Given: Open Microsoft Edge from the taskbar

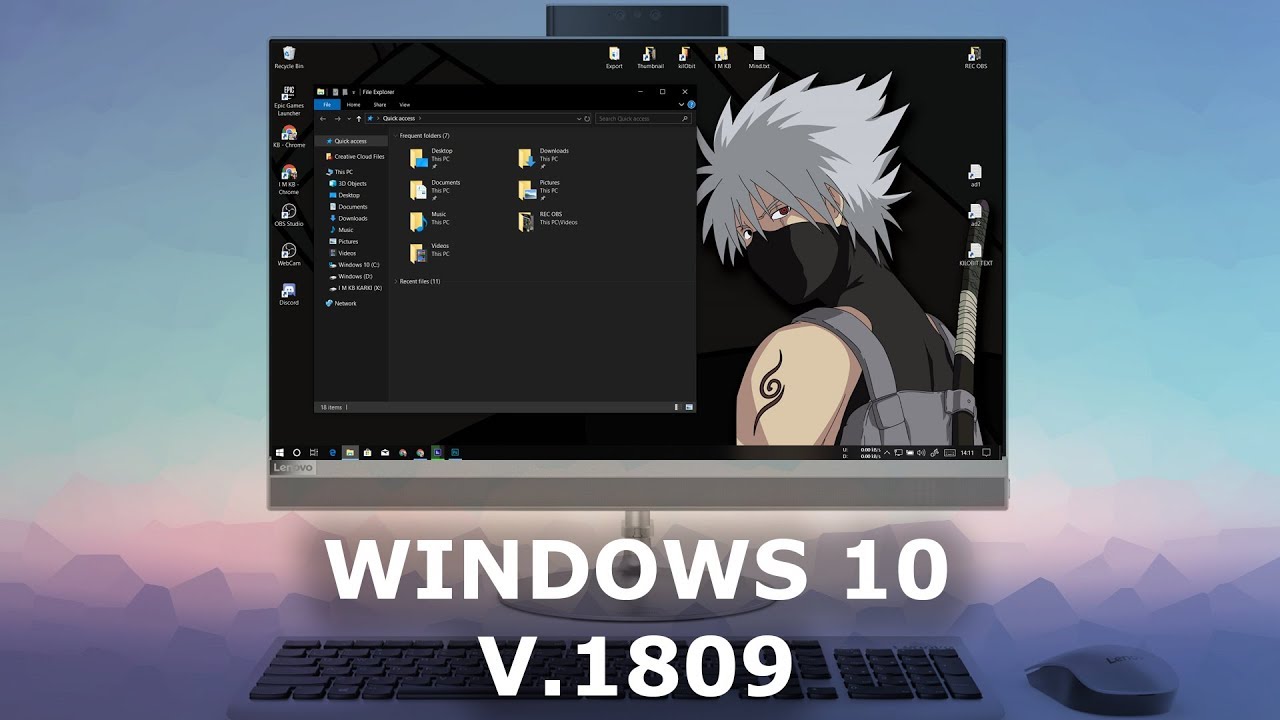Looking at the screenshot, I should 332,452.
